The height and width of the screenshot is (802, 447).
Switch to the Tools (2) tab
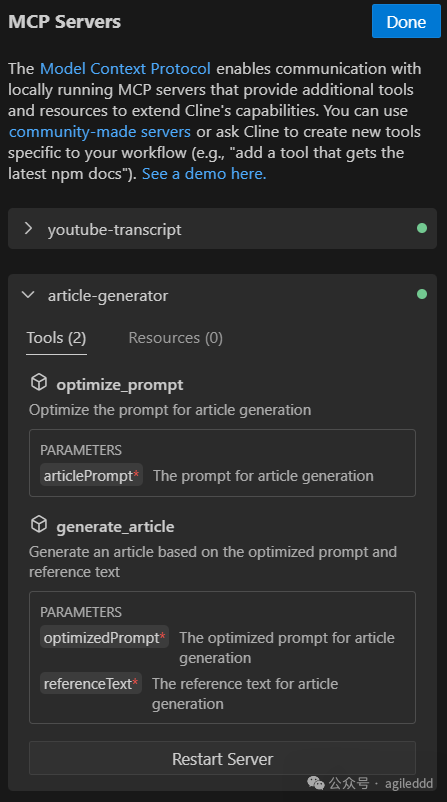pyautogui.click(x=56, y=338)
